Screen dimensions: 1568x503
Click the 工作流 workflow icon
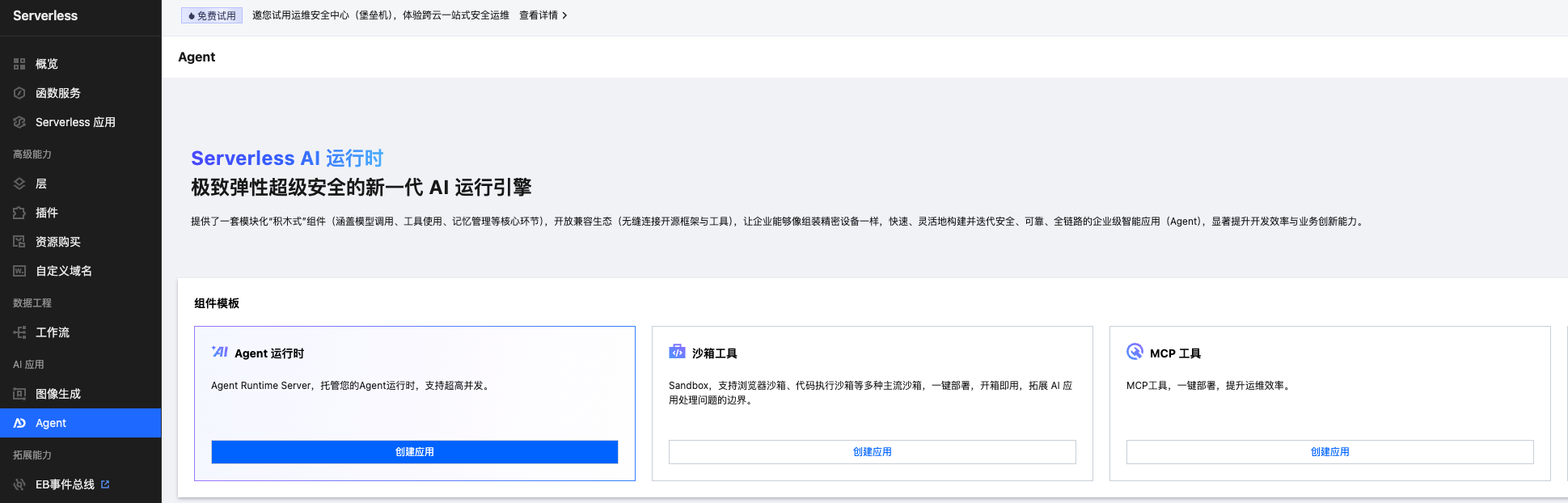pos(19,332)
